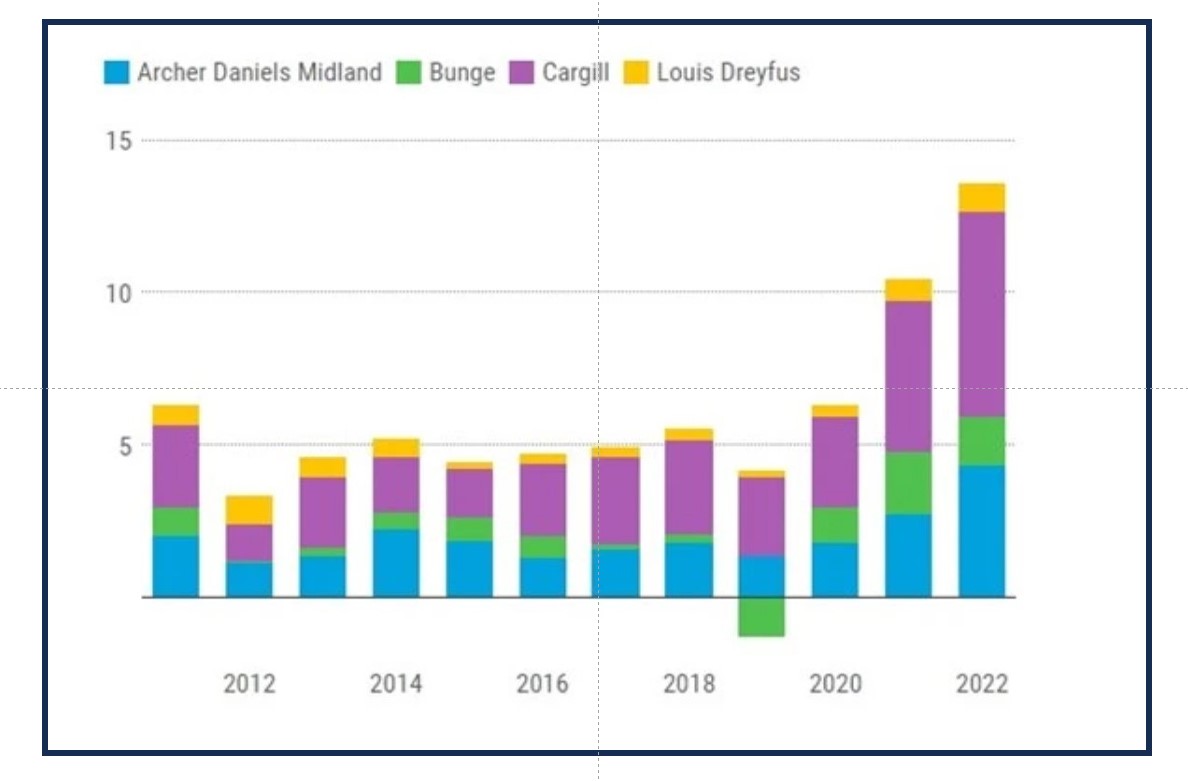Image resolution: width=1188 pixels, height=781 pixels.
Task: Click the green Bunge legend swatch
Action: pyautogui.click(x=408, y=73)
